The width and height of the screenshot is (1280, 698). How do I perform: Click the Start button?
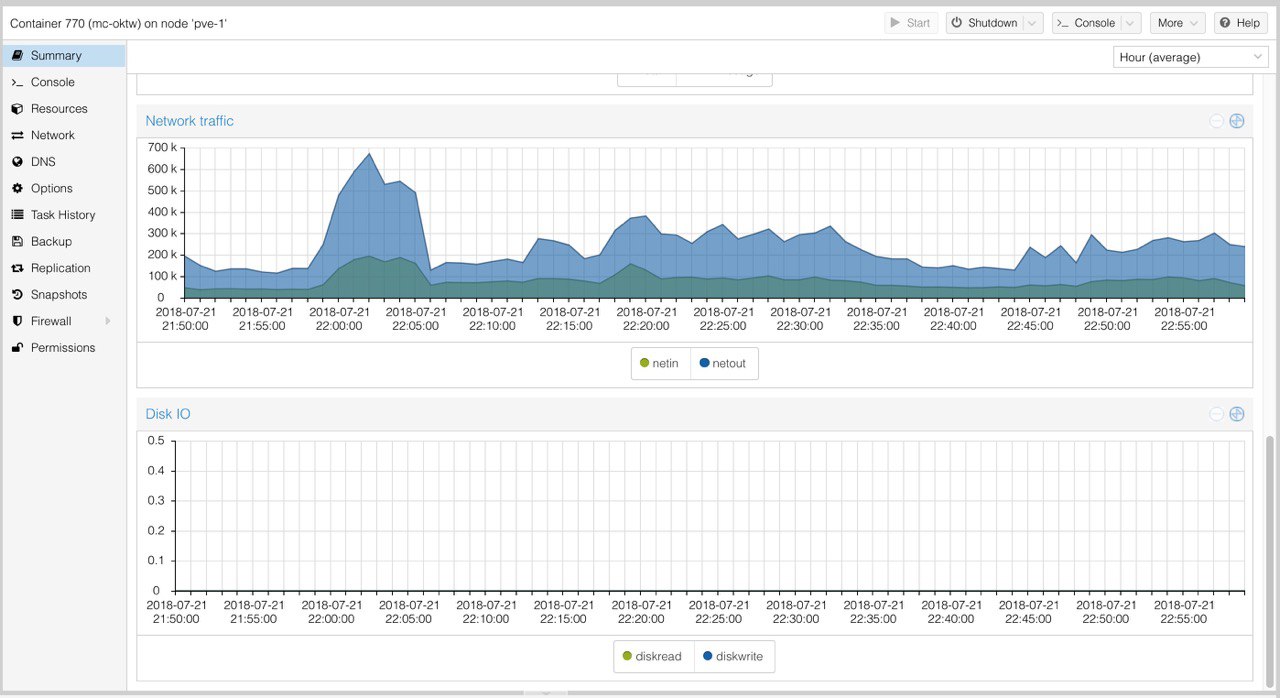pyautogui.click(x=911, y=23)
